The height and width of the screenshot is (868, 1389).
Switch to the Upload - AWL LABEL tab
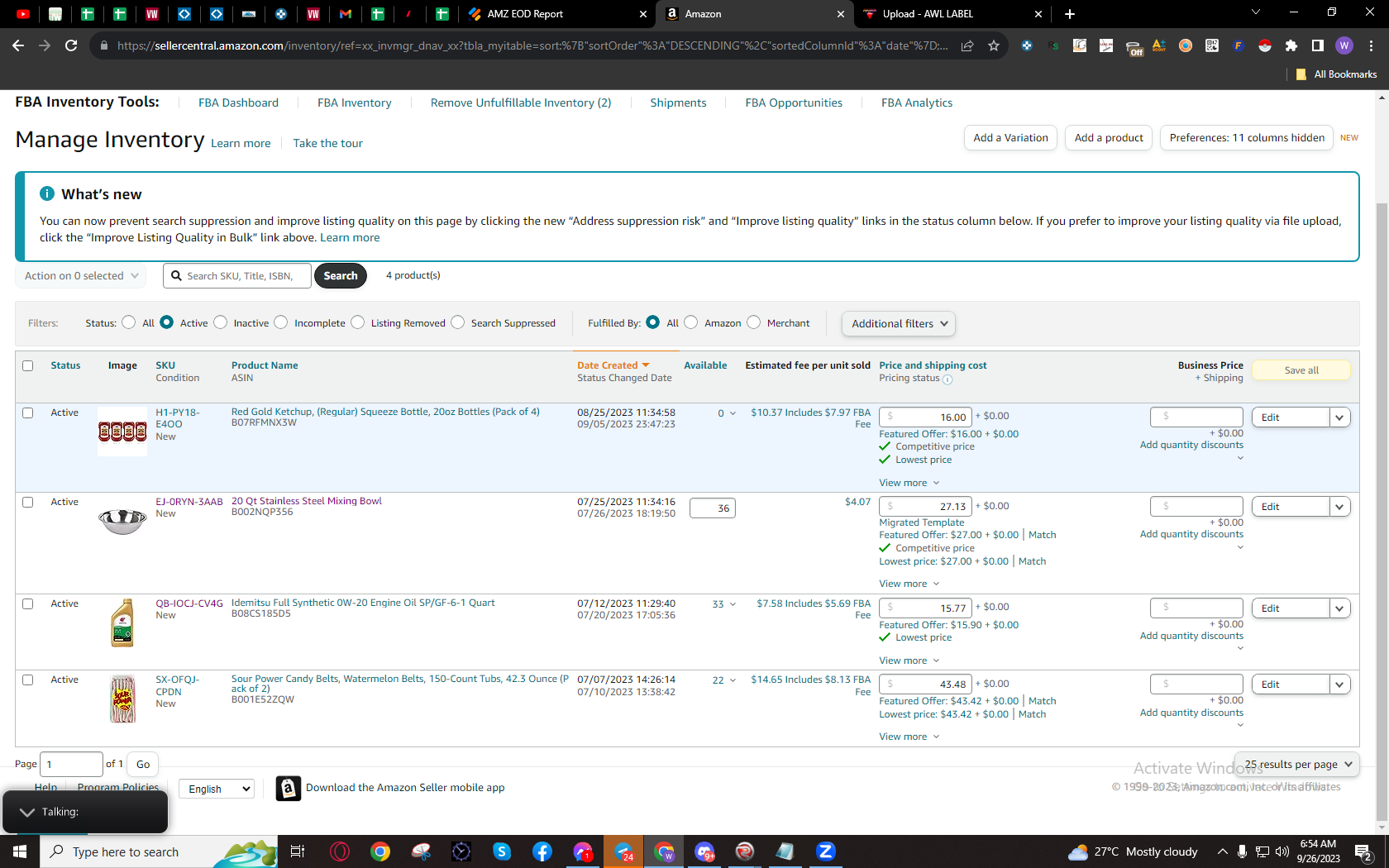coord(952,14)
